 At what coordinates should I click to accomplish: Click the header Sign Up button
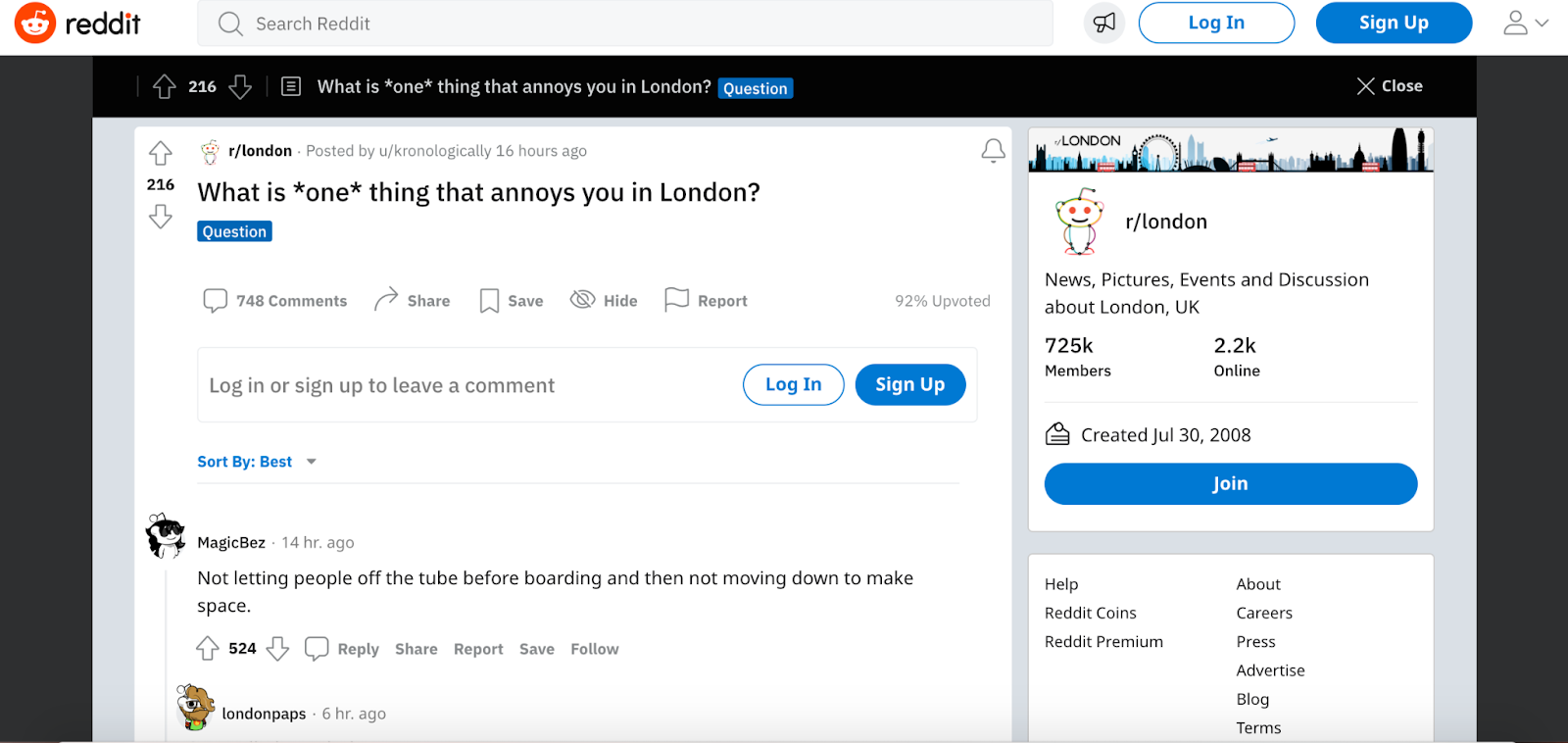pos(1394,23)
